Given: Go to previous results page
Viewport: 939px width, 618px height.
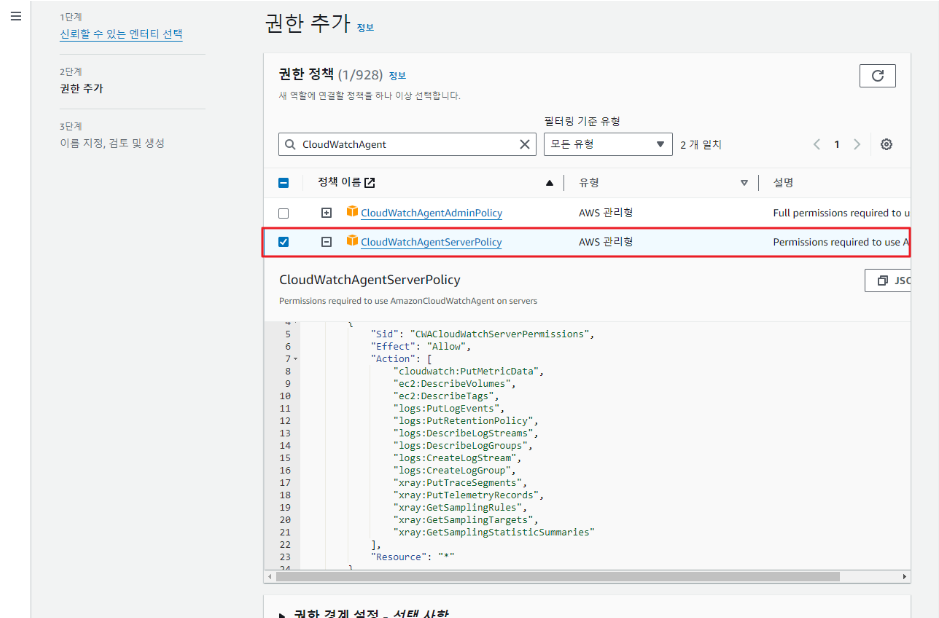Looking at the screenshot, I should point(817,144).
